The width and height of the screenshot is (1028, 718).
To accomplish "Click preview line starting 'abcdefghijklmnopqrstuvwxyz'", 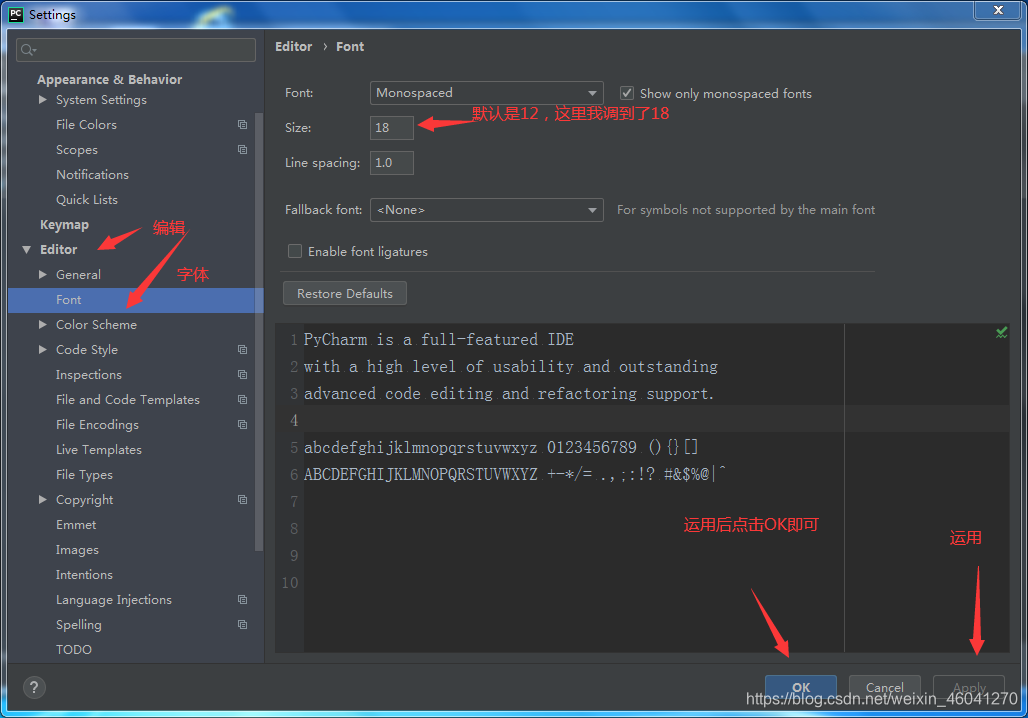I will pos(501,447).
